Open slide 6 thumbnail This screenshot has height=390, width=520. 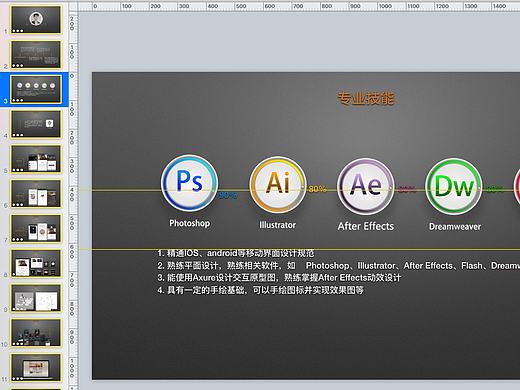coord(36,193)
